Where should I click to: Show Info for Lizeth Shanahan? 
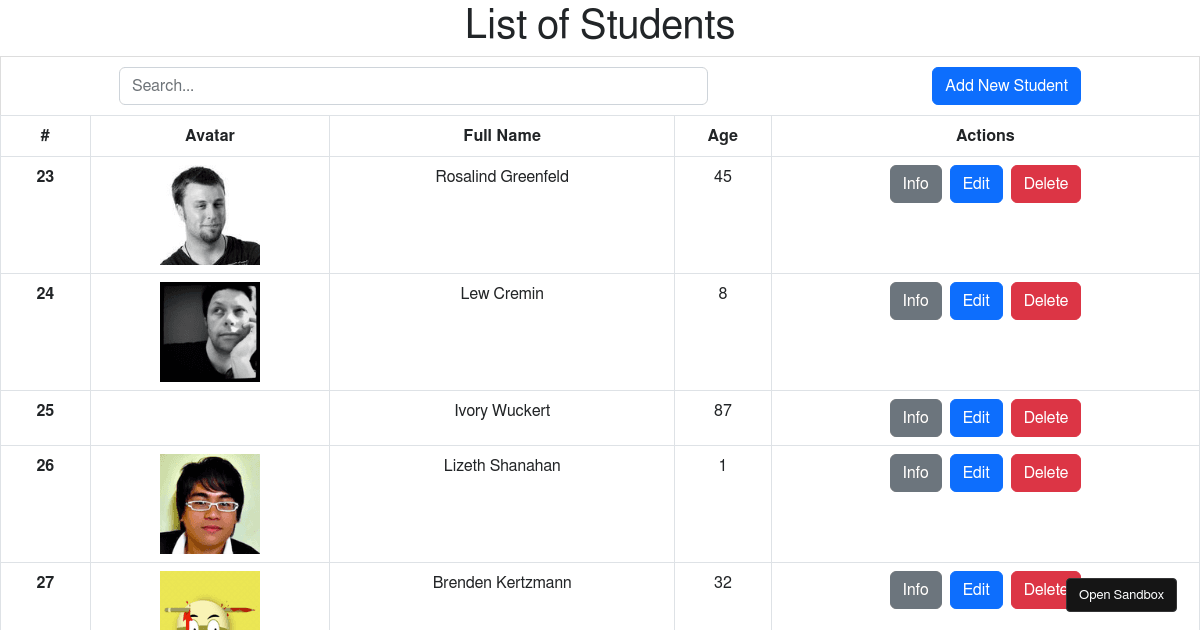point(916,473)
